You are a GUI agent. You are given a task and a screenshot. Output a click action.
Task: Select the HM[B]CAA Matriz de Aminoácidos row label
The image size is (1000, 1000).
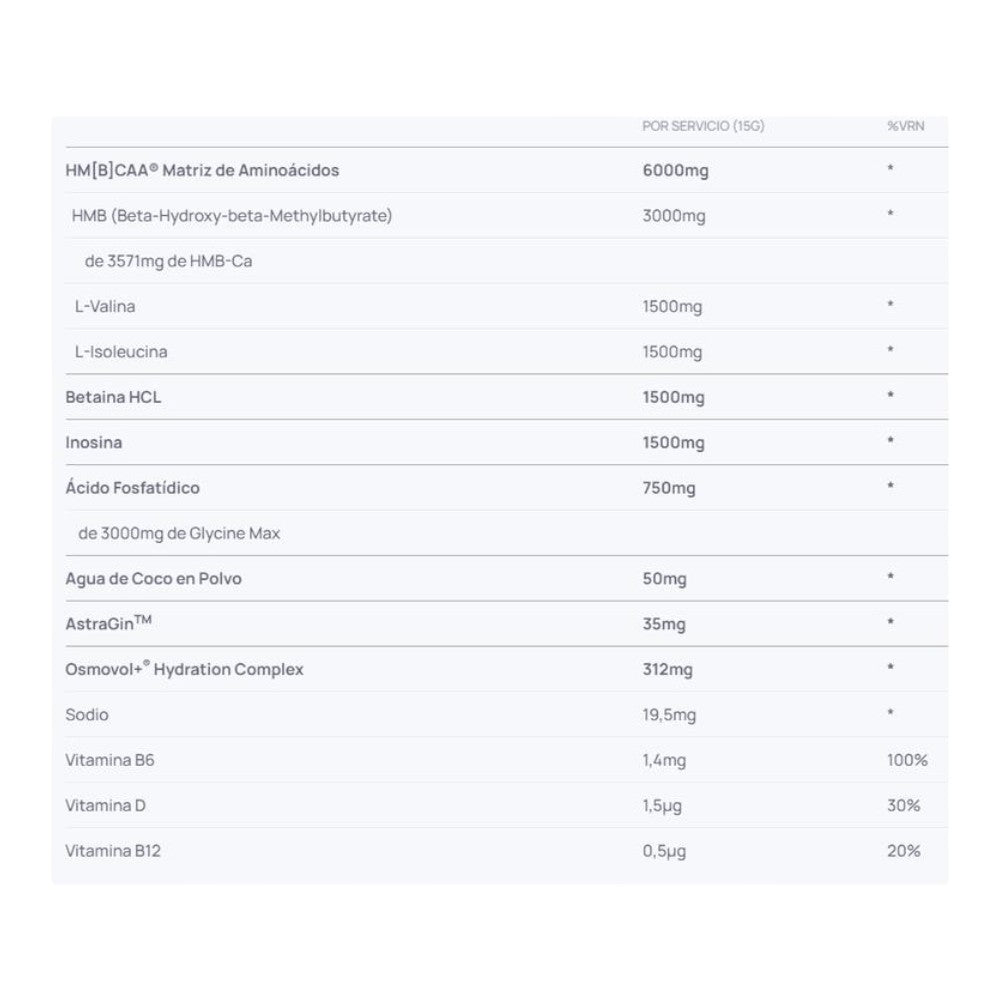coord(202,170)
